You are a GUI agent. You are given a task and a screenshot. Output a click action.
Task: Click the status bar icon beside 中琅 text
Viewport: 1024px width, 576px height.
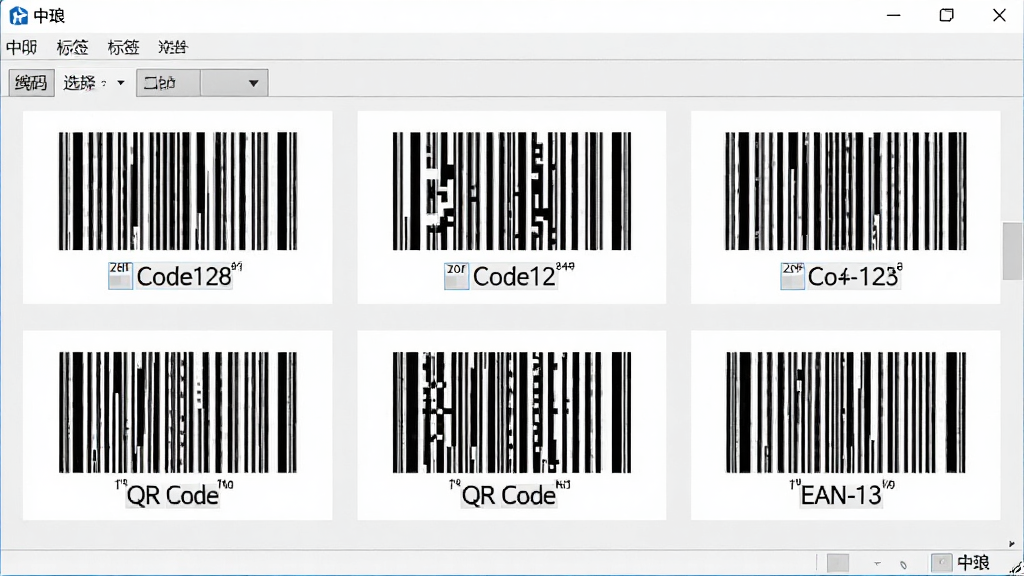click(x=941, y=562)
